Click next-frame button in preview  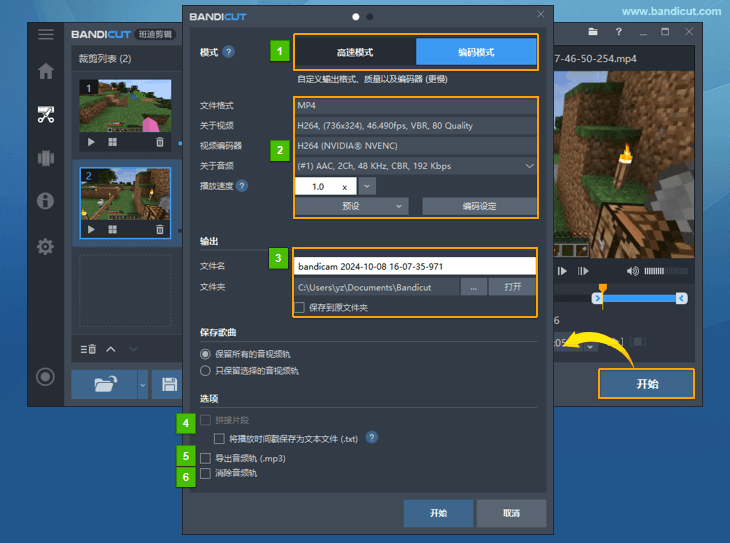click(x=583, y=271)
